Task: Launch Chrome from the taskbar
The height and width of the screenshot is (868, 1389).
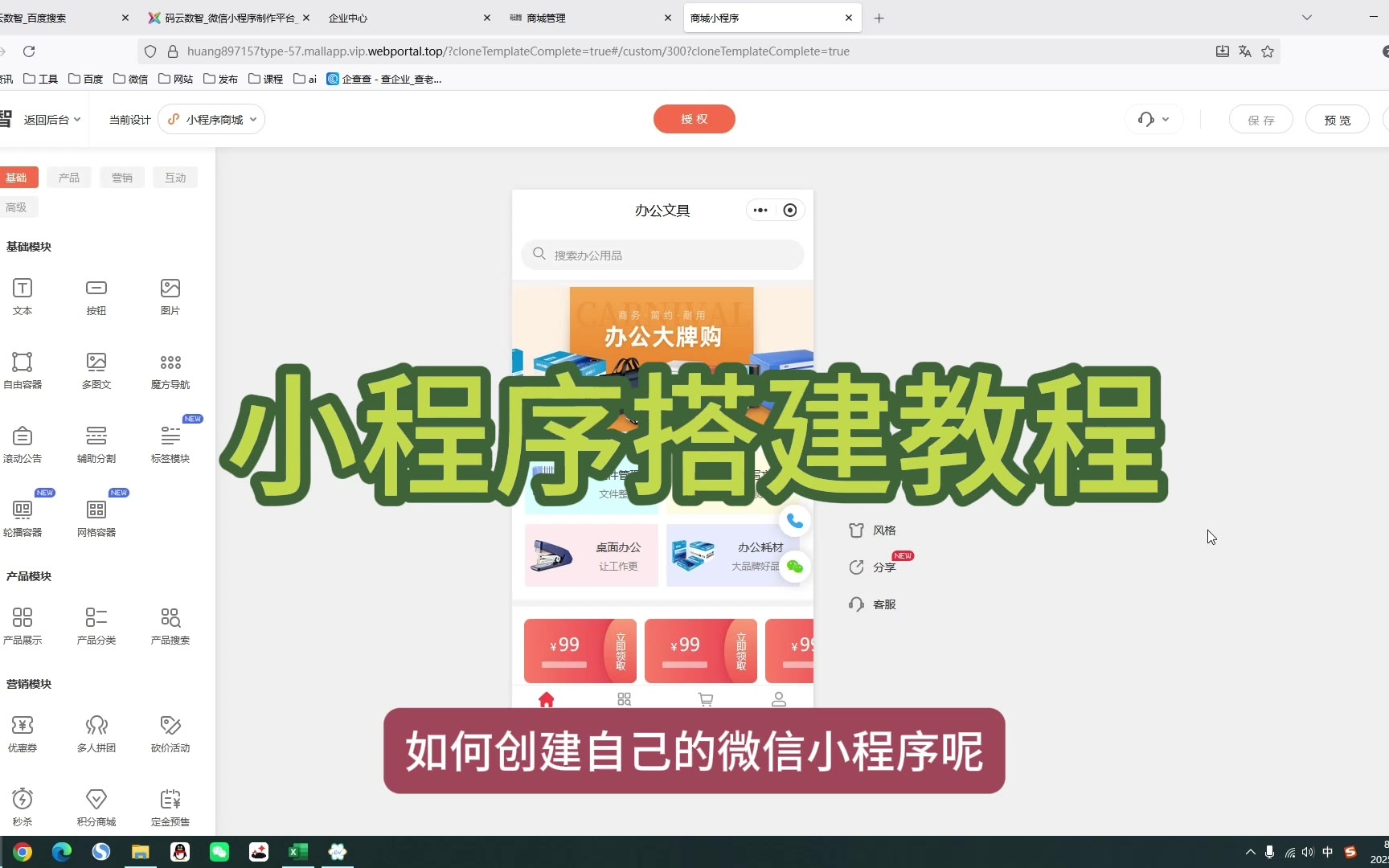Action: [23, 852]
